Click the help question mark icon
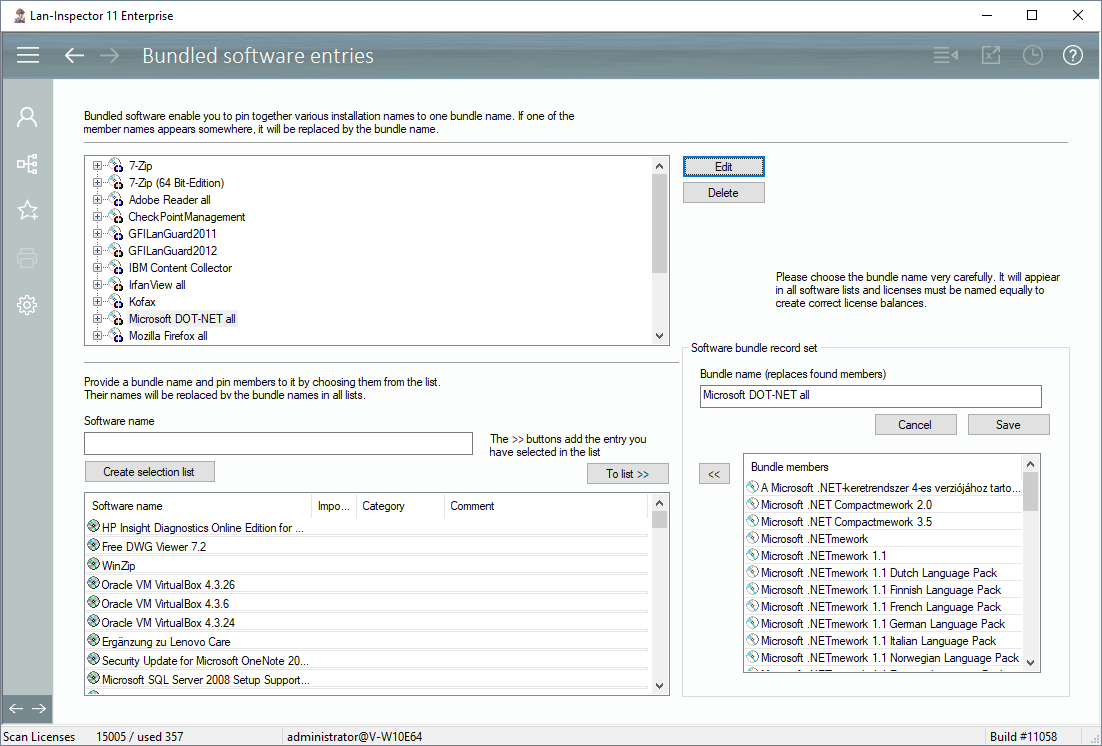 tap(1072, 55)
